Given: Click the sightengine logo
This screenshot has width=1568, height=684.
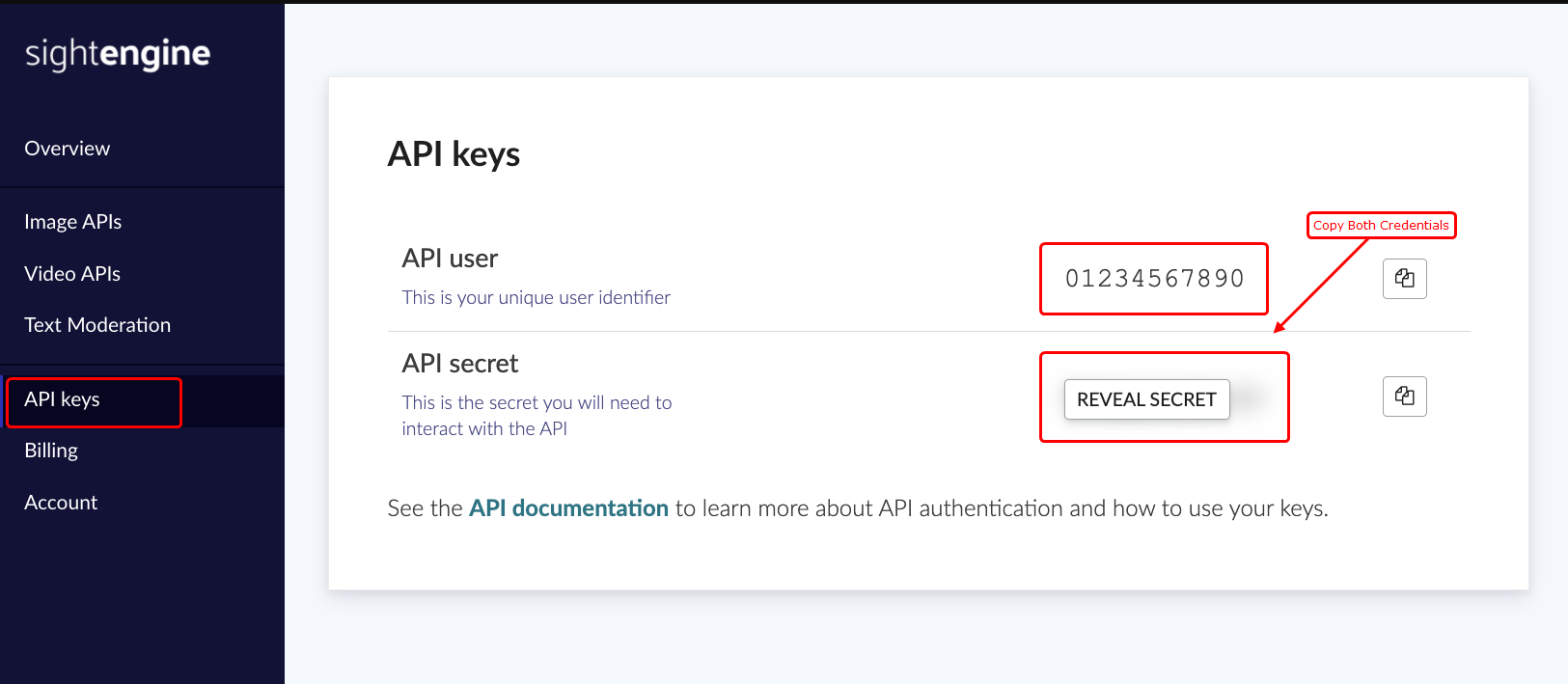Looking at the screenshot, I should [x=118, y=54].
